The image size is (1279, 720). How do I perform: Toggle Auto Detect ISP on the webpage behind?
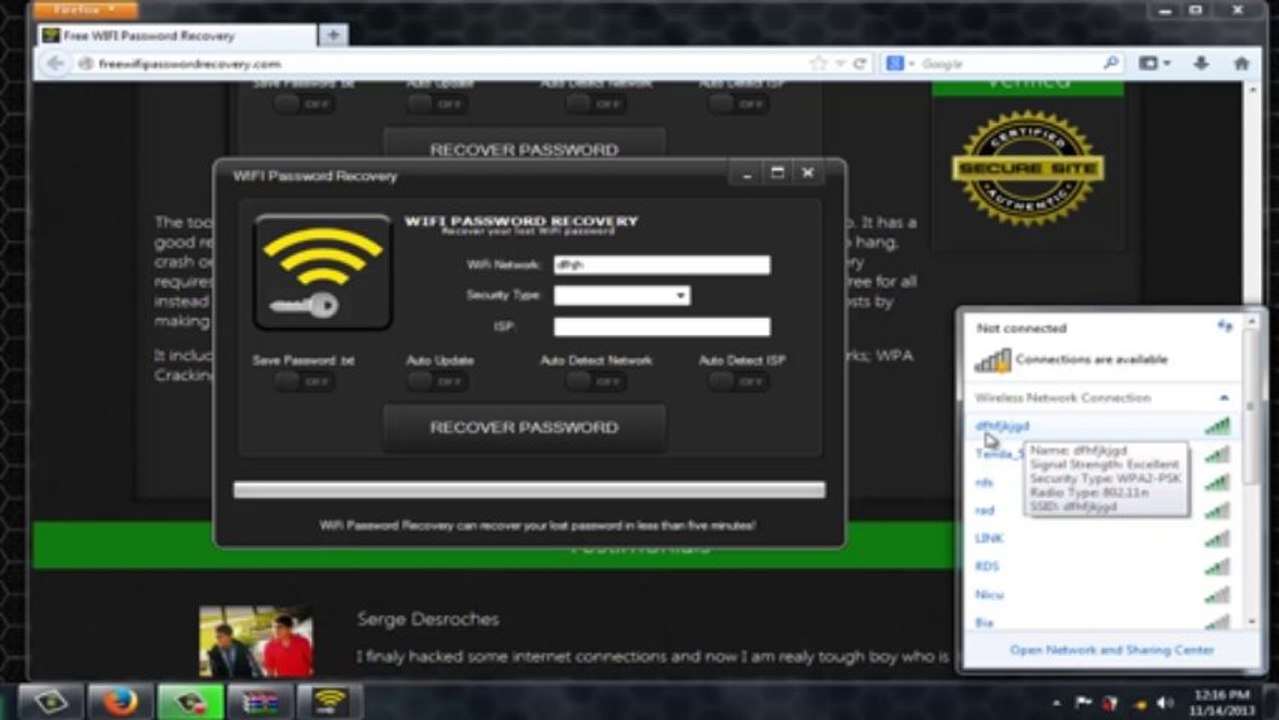tap(739, 104)
